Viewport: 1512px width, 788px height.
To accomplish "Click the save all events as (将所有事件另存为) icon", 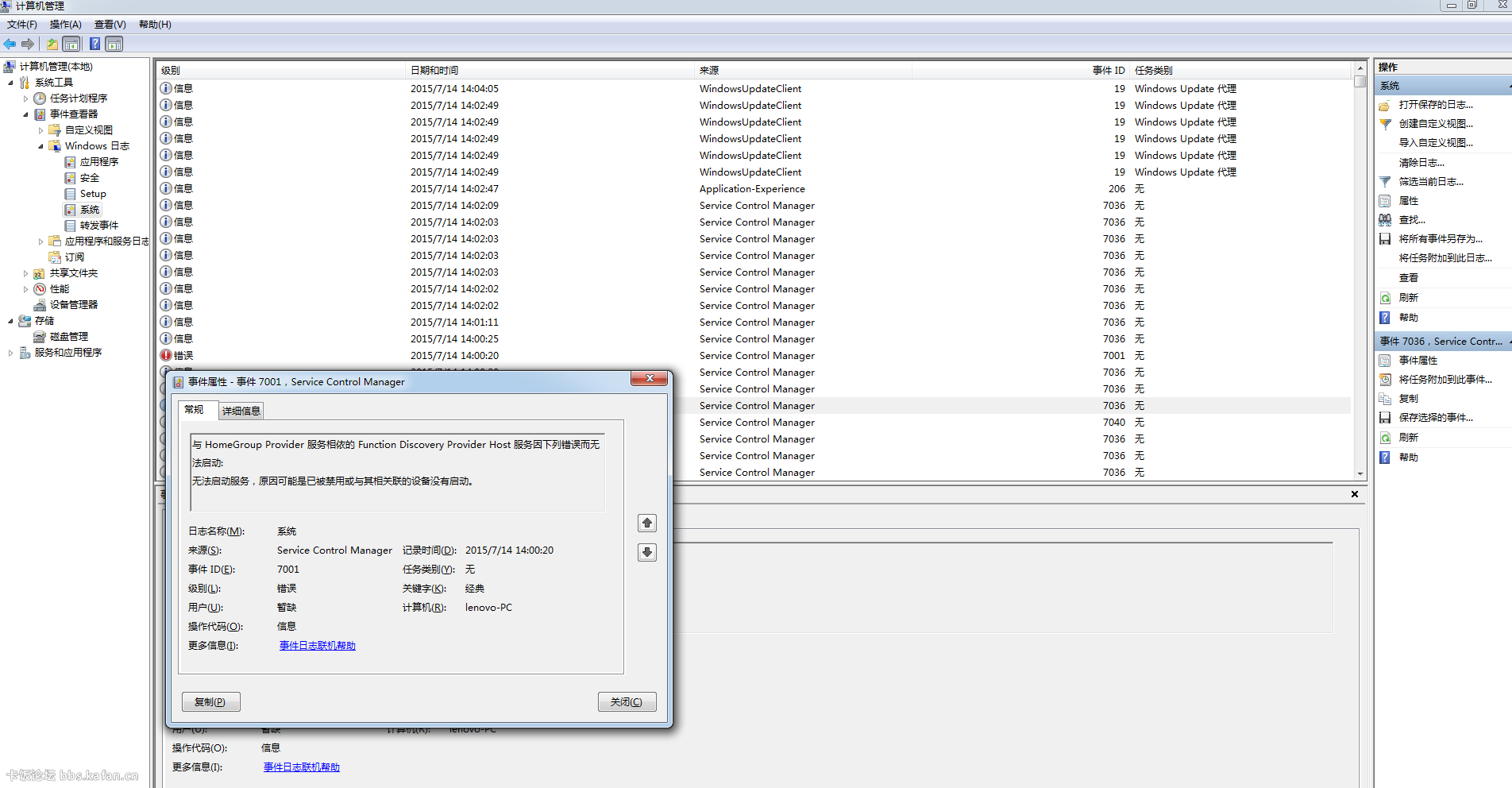I will tap(1385, 239).
